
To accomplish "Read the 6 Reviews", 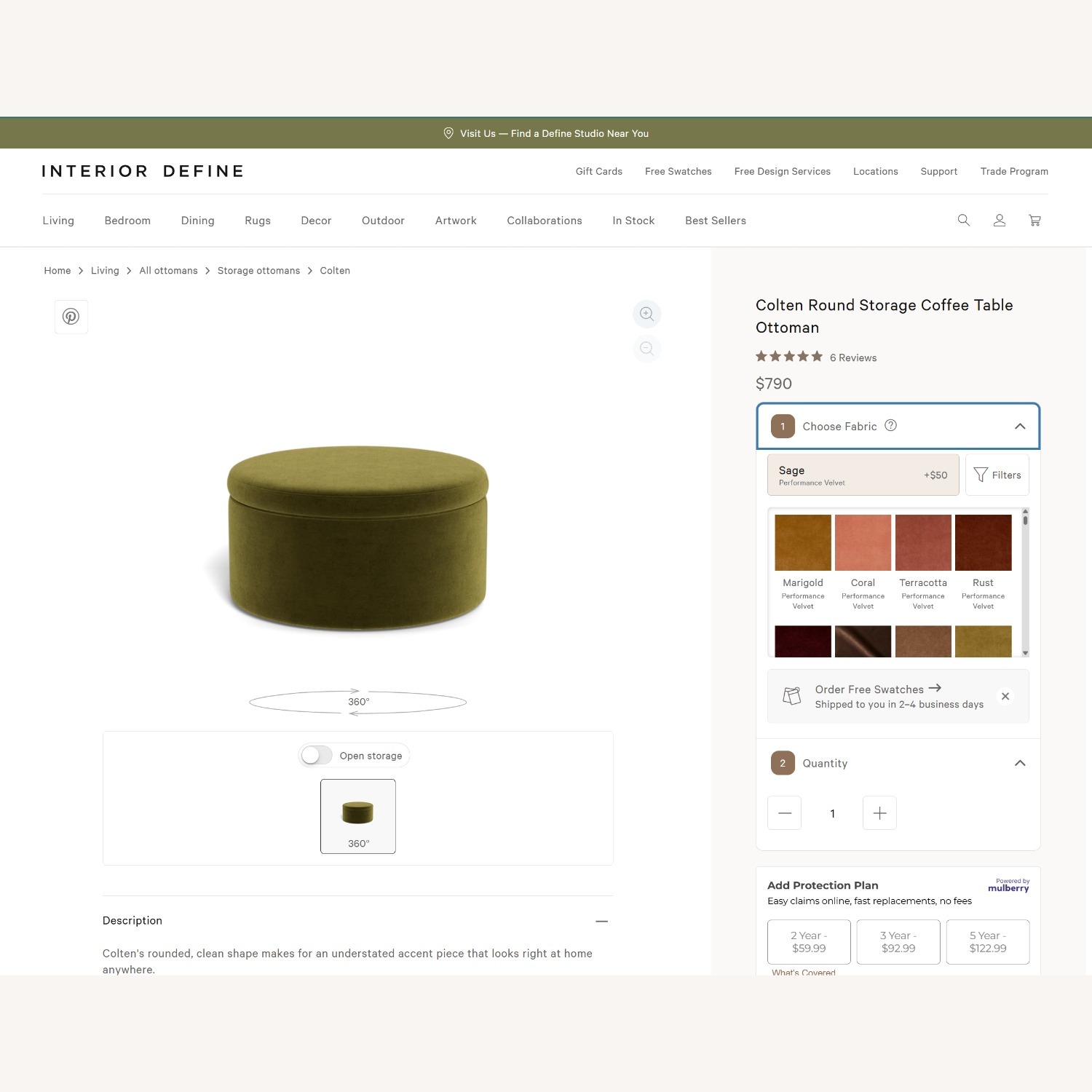I will tap(853, 357).
